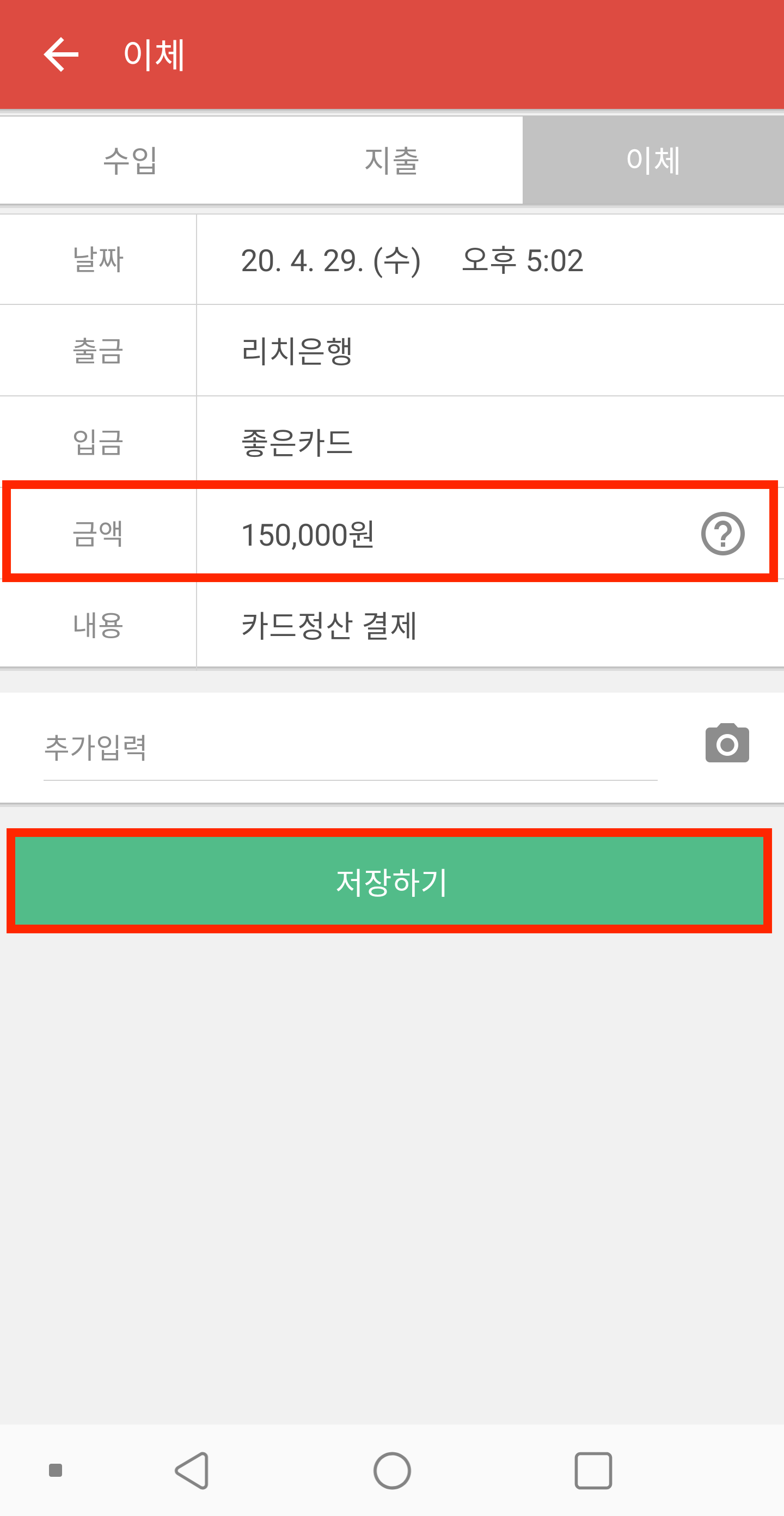The height and width of the screenshot is (1516, 784).
Task: Change the time 오후 5:02
Action: point(522,260)
